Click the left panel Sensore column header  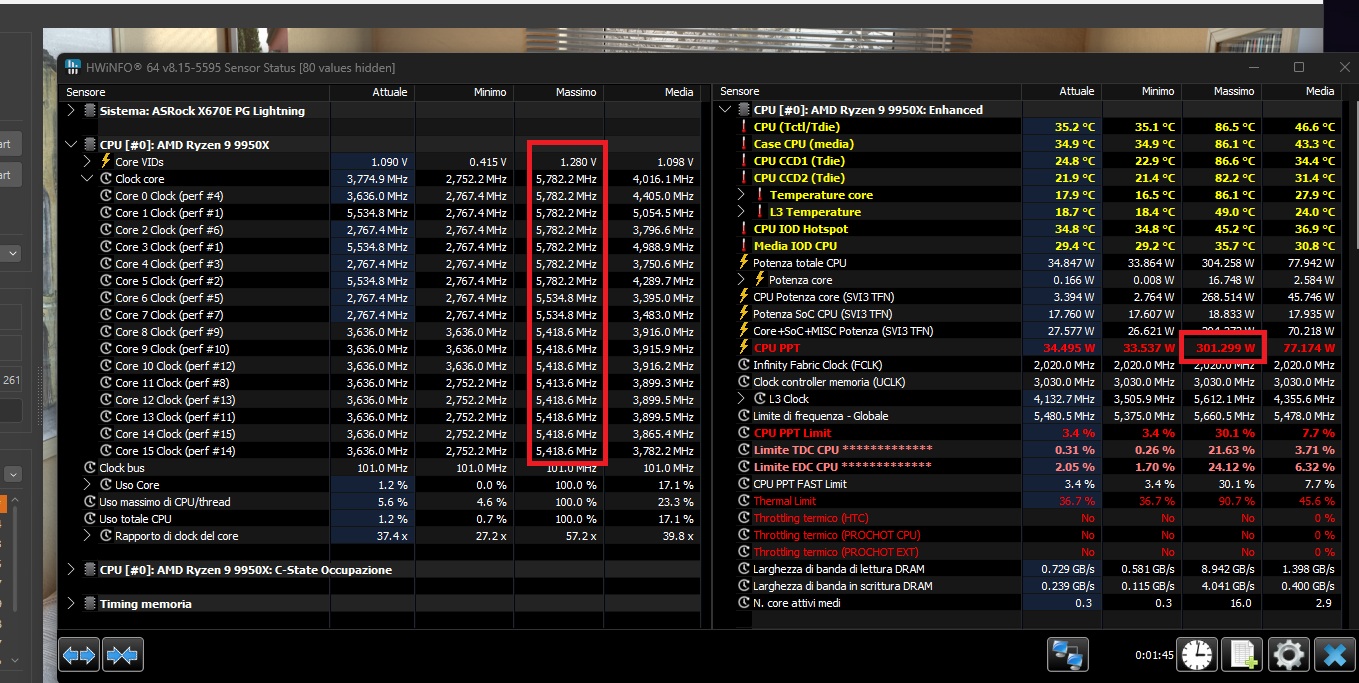tap(195, 92)
